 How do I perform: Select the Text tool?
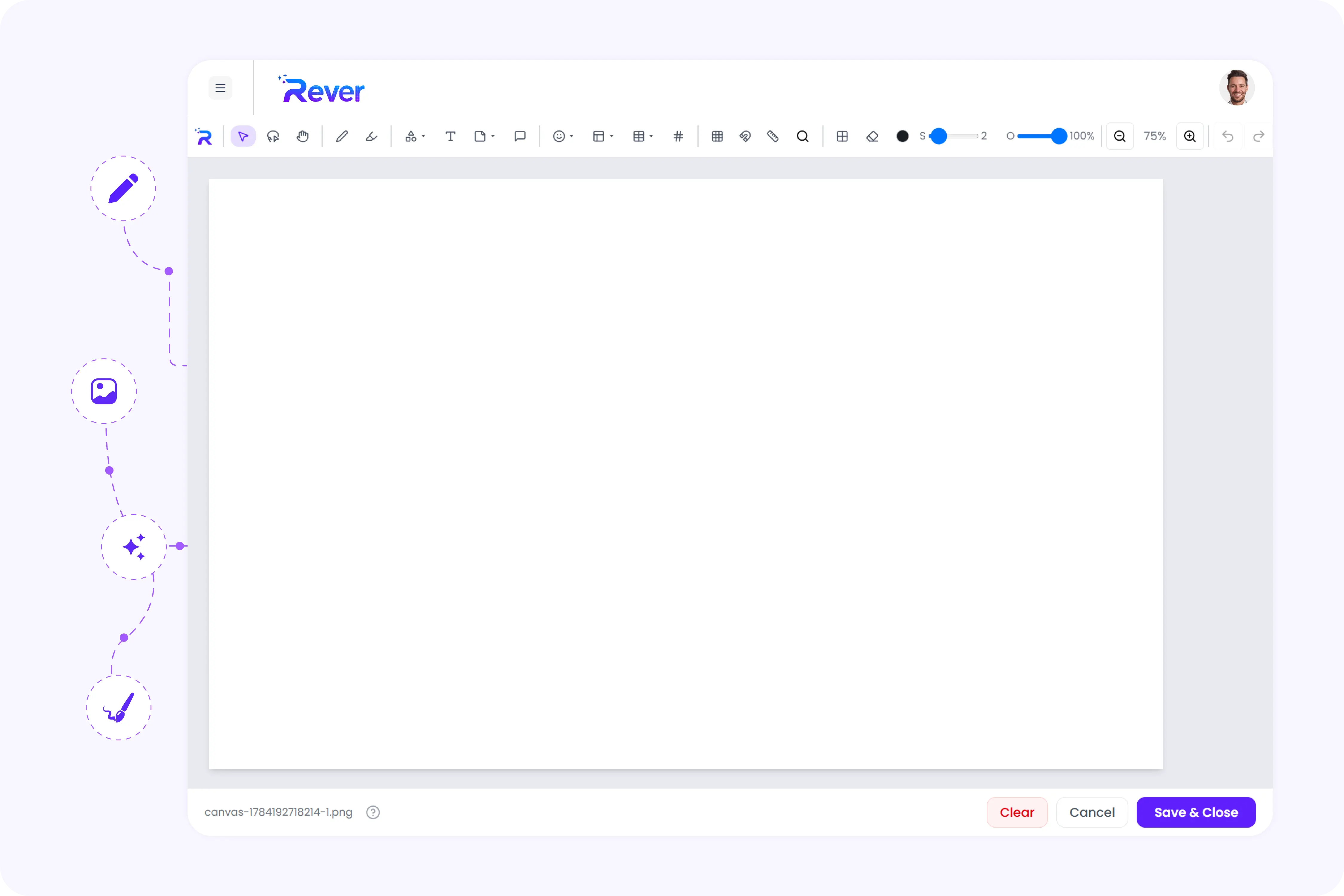click(450, 136)
